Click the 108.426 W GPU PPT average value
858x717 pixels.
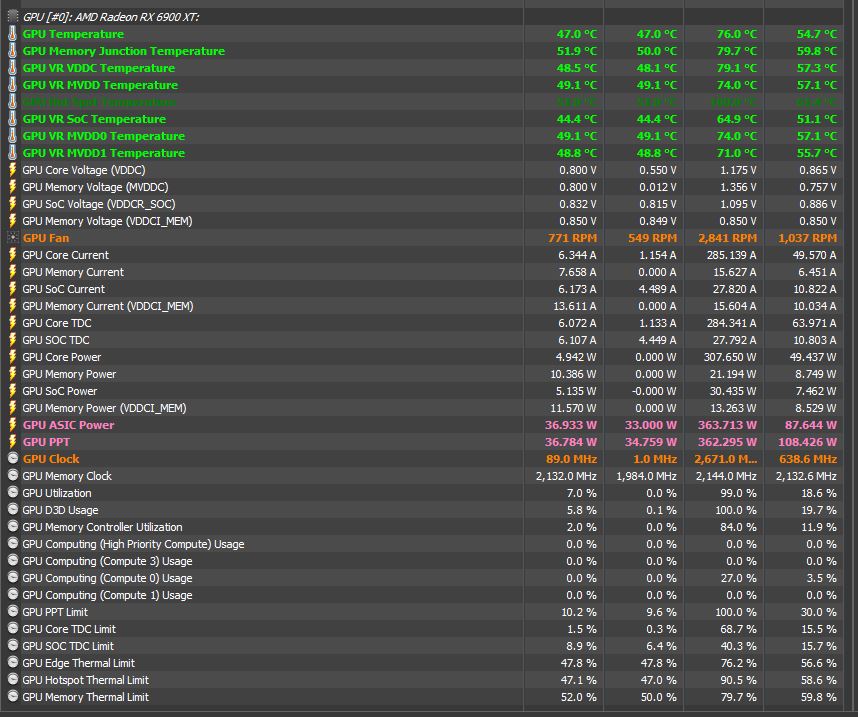pyautogui.click(x=808, y=442)
